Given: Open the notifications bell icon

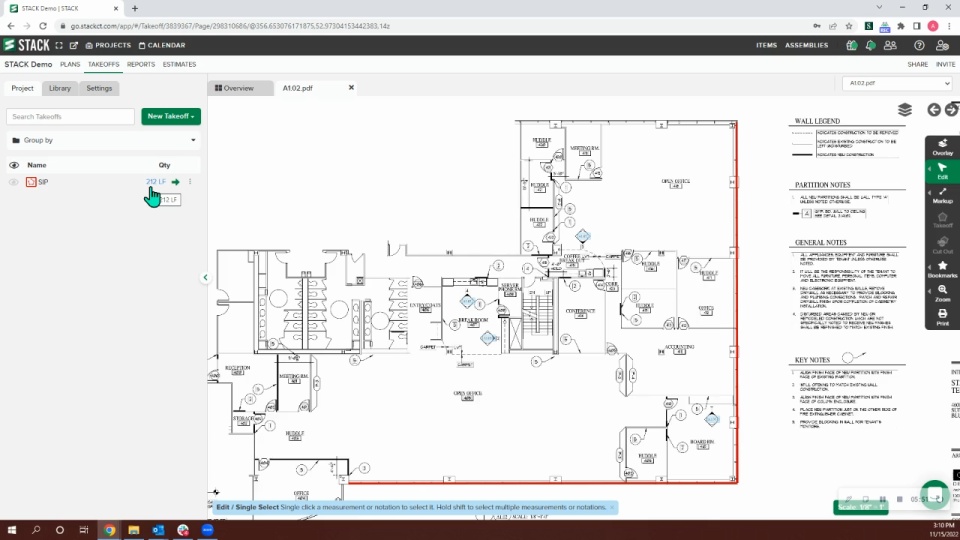Looking at the screenshot, I should tap(870, 45).
